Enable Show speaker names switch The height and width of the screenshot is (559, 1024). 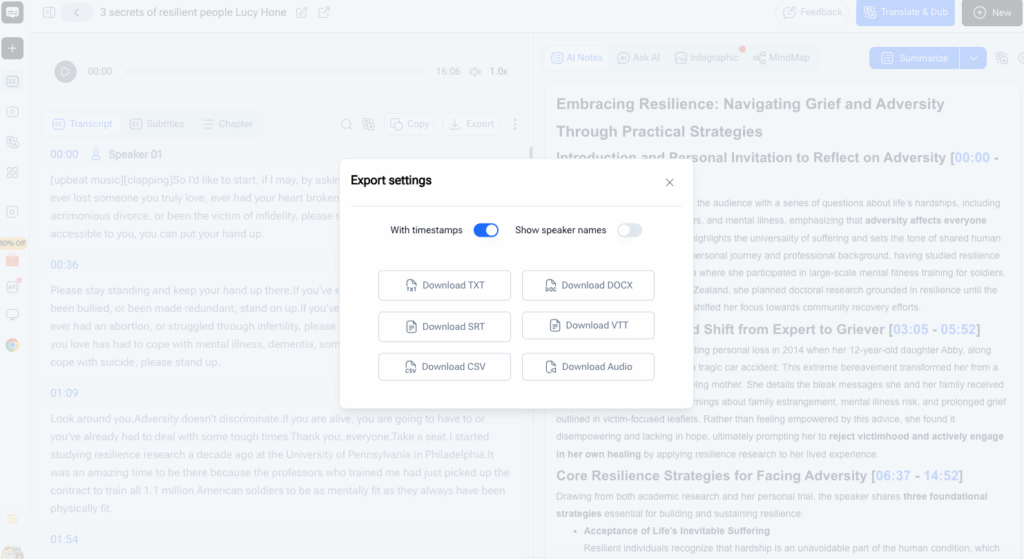(x=630, y=230)
